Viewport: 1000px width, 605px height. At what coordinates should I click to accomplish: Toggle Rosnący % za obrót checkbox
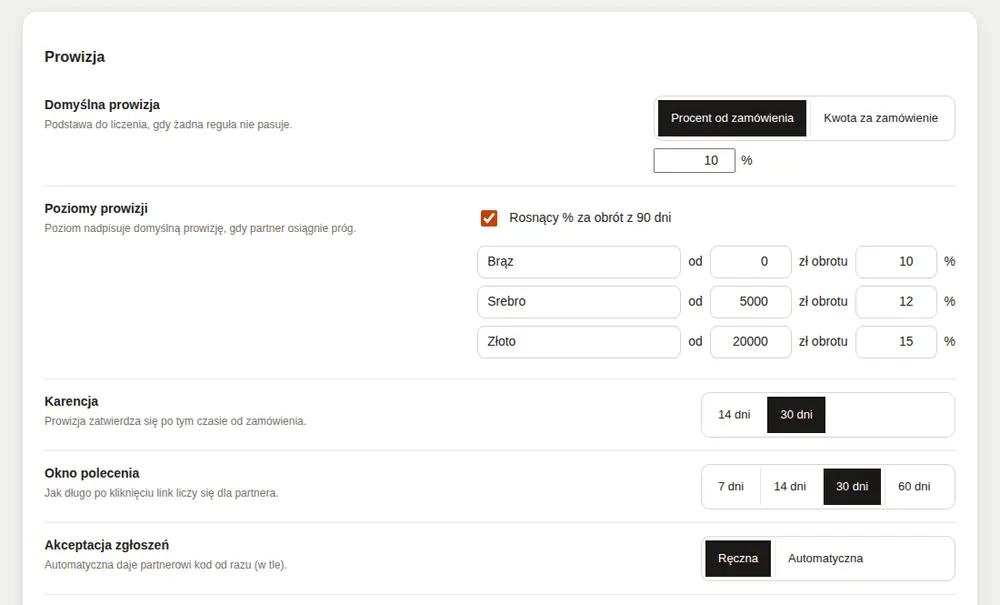[x=489, y=218]
